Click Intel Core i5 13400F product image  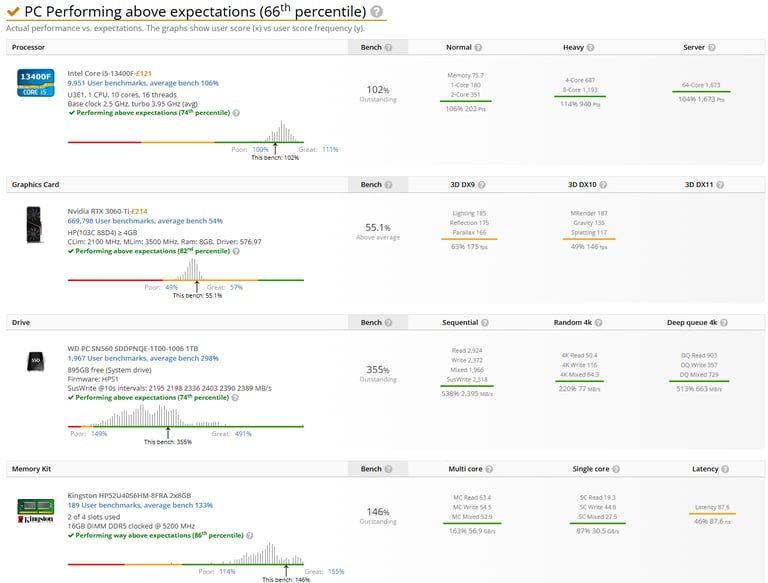click(36, 82)
